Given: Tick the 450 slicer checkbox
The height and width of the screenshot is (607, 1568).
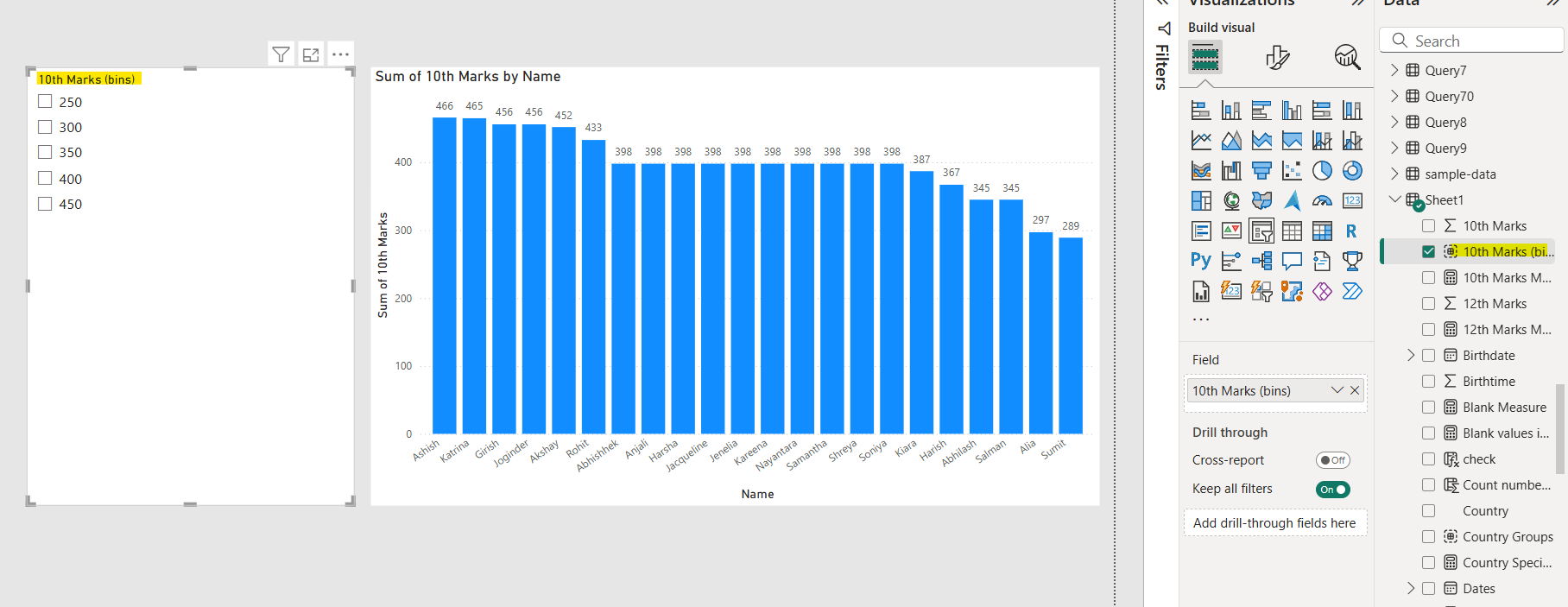Looking at the screenshot, I should coord(46,204).
